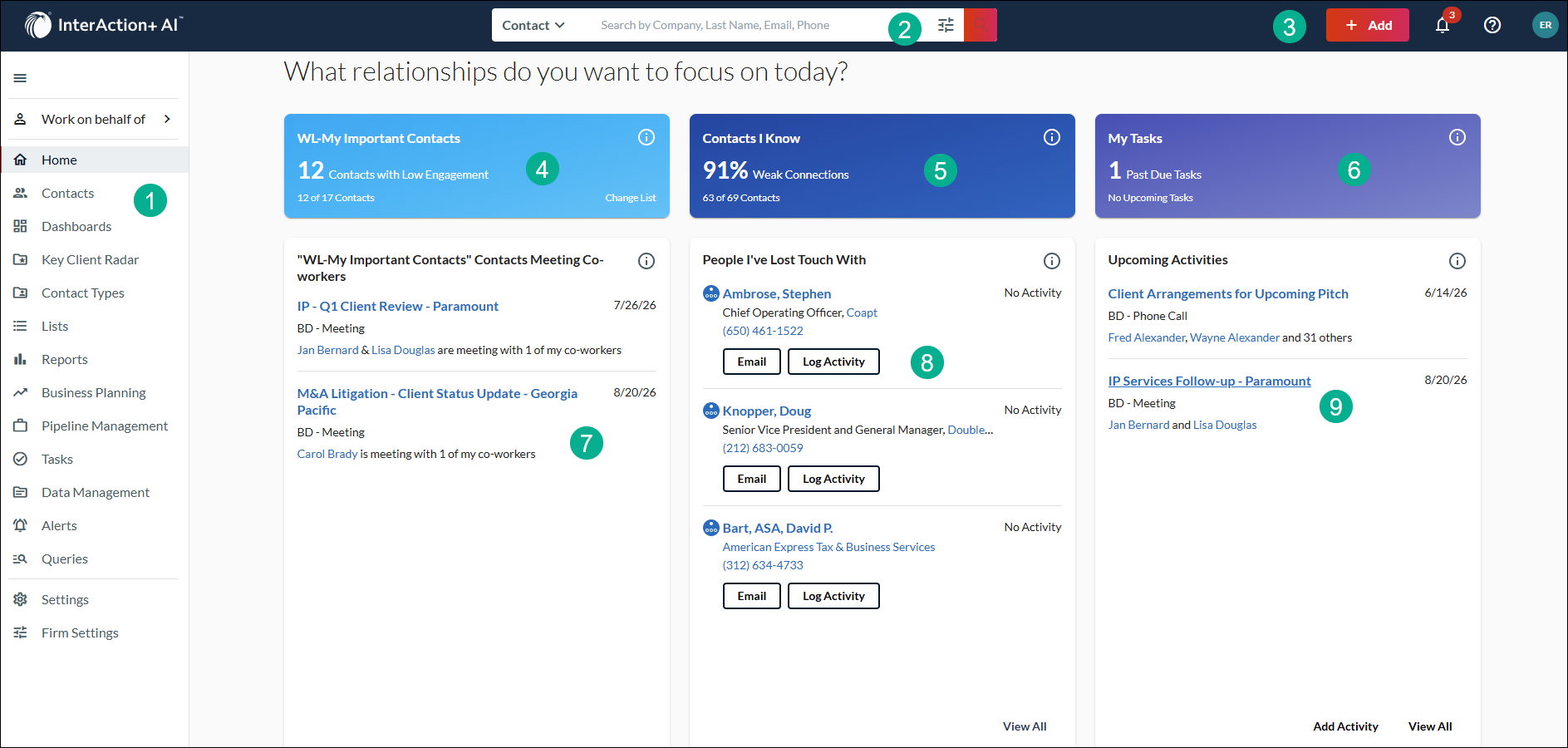Viewport: 1568px width, 748px height.
Task: Open IP Services Follow-up - Paramount activity
Action: point(1209,381)
